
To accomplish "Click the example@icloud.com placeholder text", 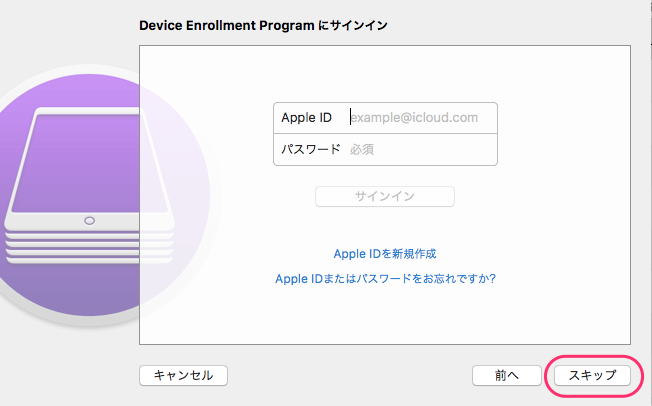I will point(414,118).
